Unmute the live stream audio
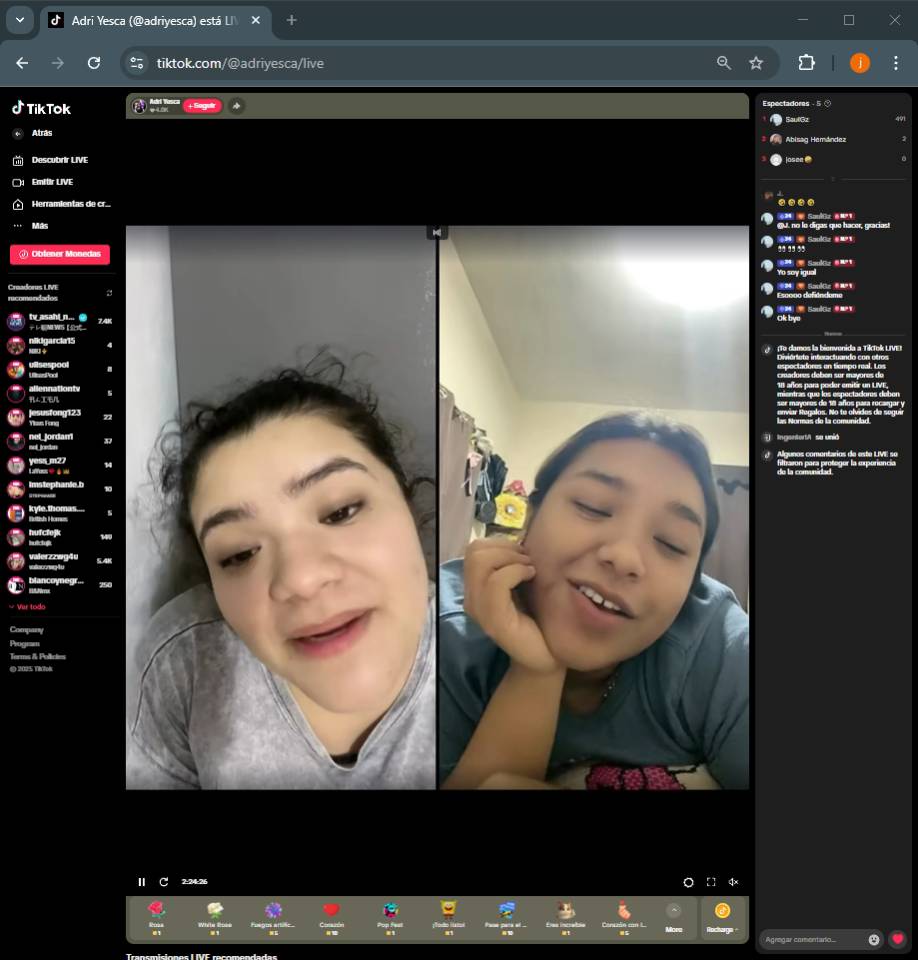 [733, 882]
